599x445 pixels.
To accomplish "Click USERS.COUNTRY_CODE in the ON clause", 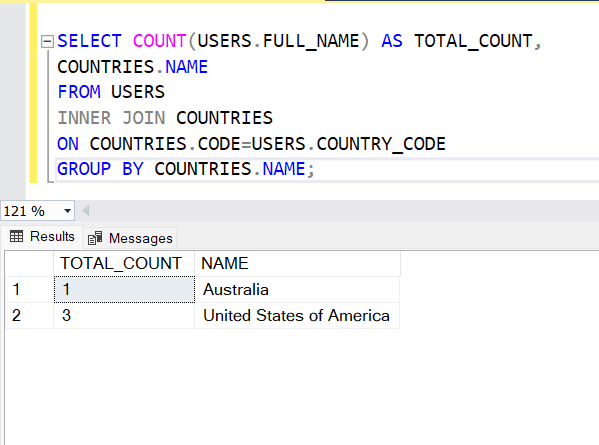I will point(348,144).
